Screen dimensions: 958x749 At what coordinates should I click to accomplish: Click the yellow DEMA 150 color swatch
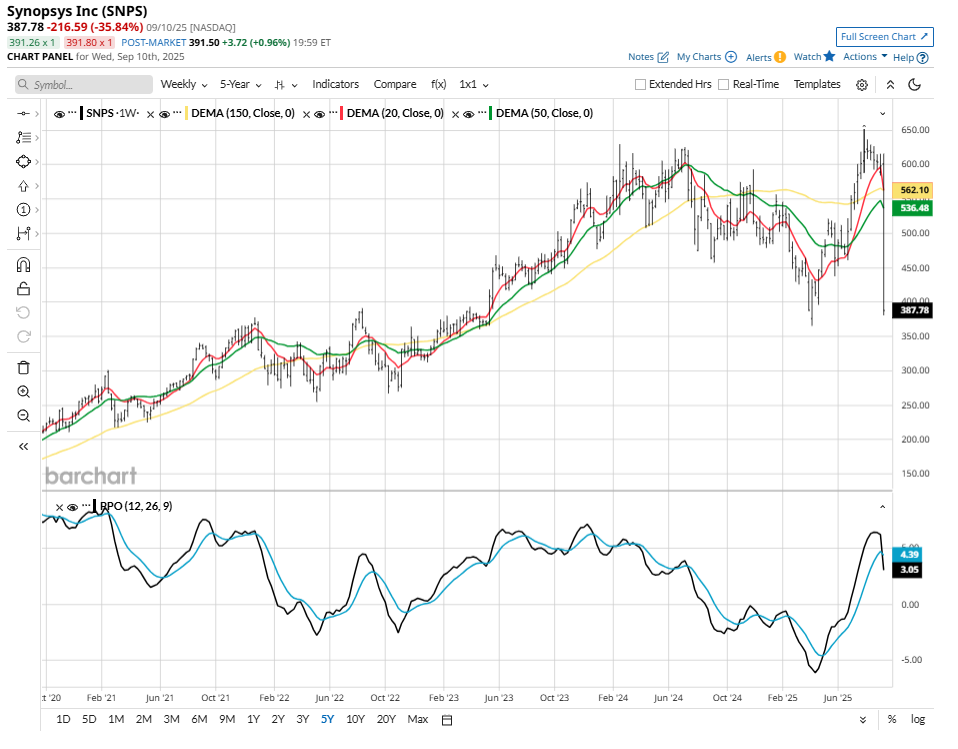click(186, 114)
